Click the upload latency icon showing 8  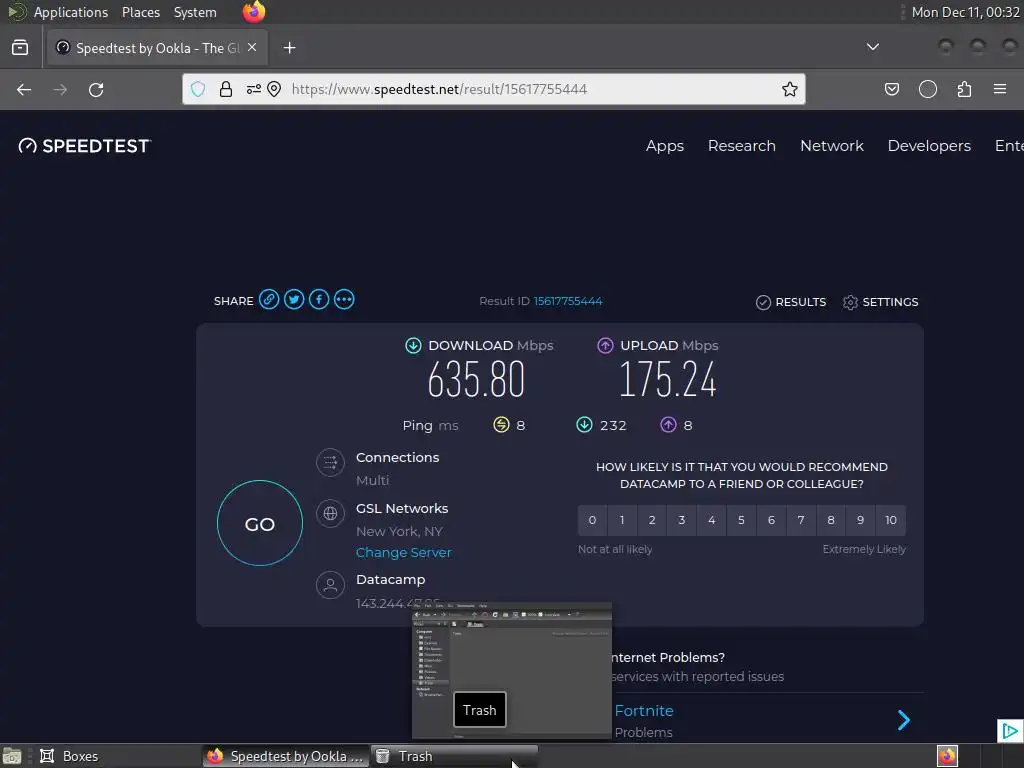[667, 425]
